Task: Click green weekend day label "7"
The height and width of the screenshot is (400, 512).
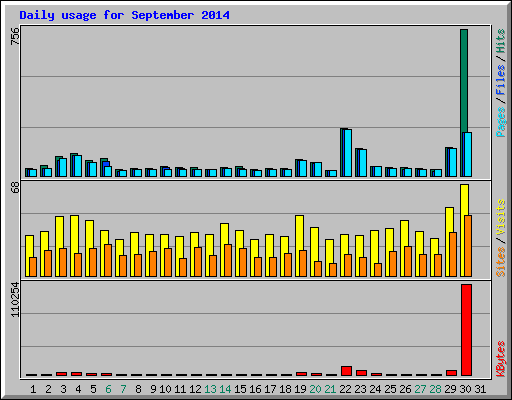Action: [x=123, y=389]
